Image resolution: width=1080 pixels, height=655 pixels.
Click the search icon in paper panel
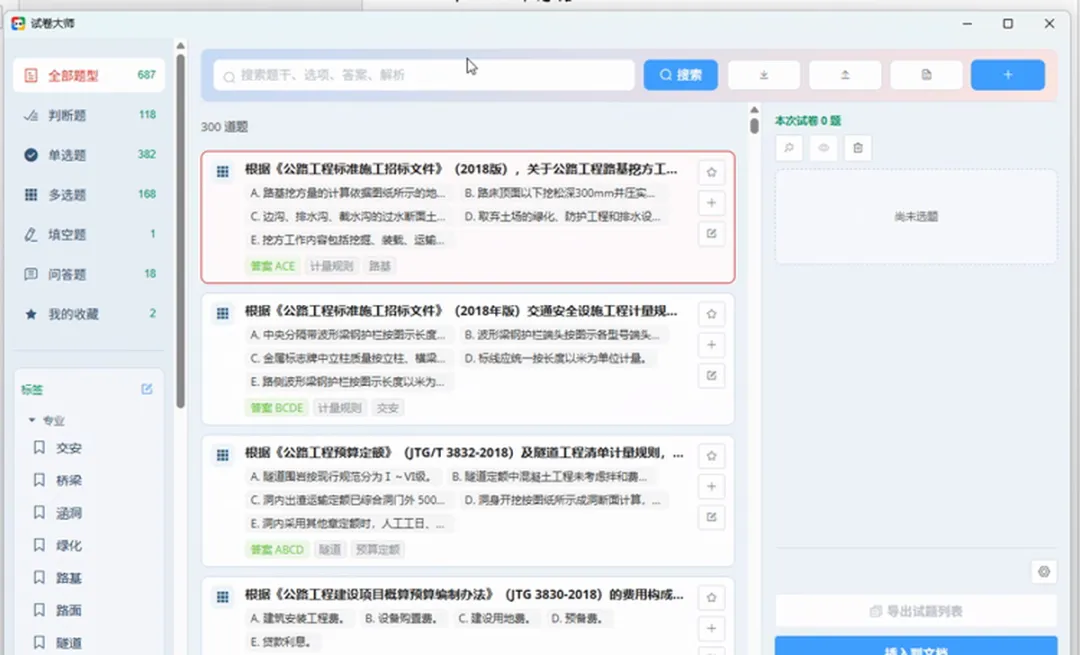[x=789, y=147]
